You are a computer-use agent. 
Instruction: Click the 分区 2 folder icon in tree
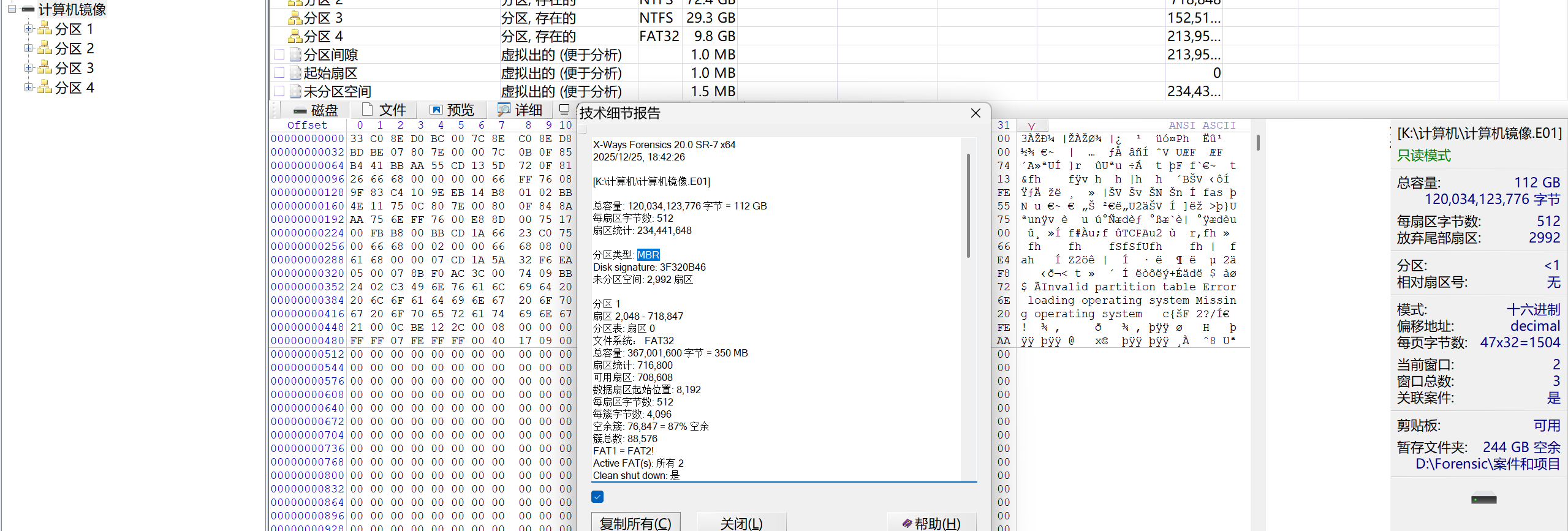[x=44, y=48]
